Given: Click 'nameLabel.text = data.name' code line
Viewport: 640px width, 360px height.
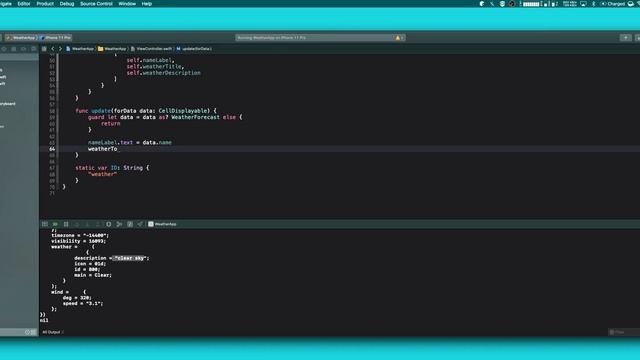Looking at the screenshot, I should (130, 142).
